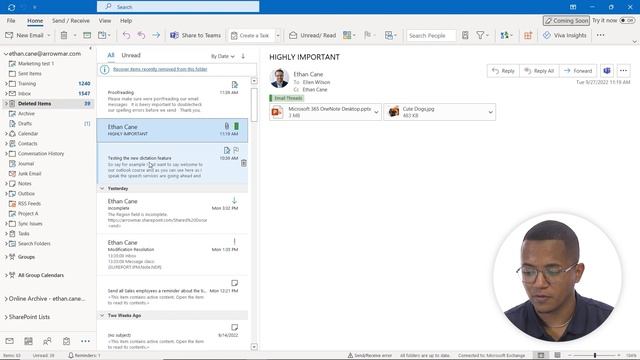Open the New Email dropdown arrow
The width and height of the screenshot is (640, 360).
pos(49,36)
